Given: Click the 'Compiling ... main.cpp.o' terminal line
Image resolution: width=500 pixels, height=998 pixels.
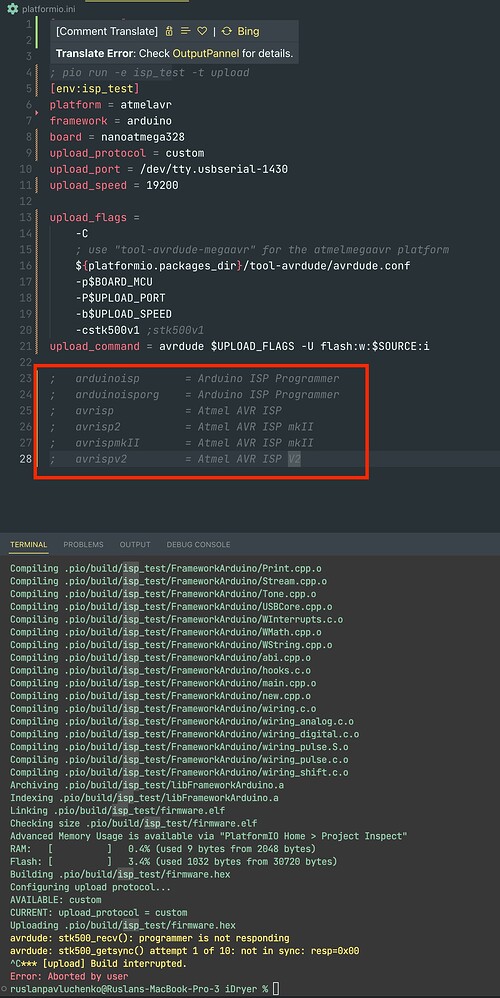Looking at the screenshot, I should [163, 684].
